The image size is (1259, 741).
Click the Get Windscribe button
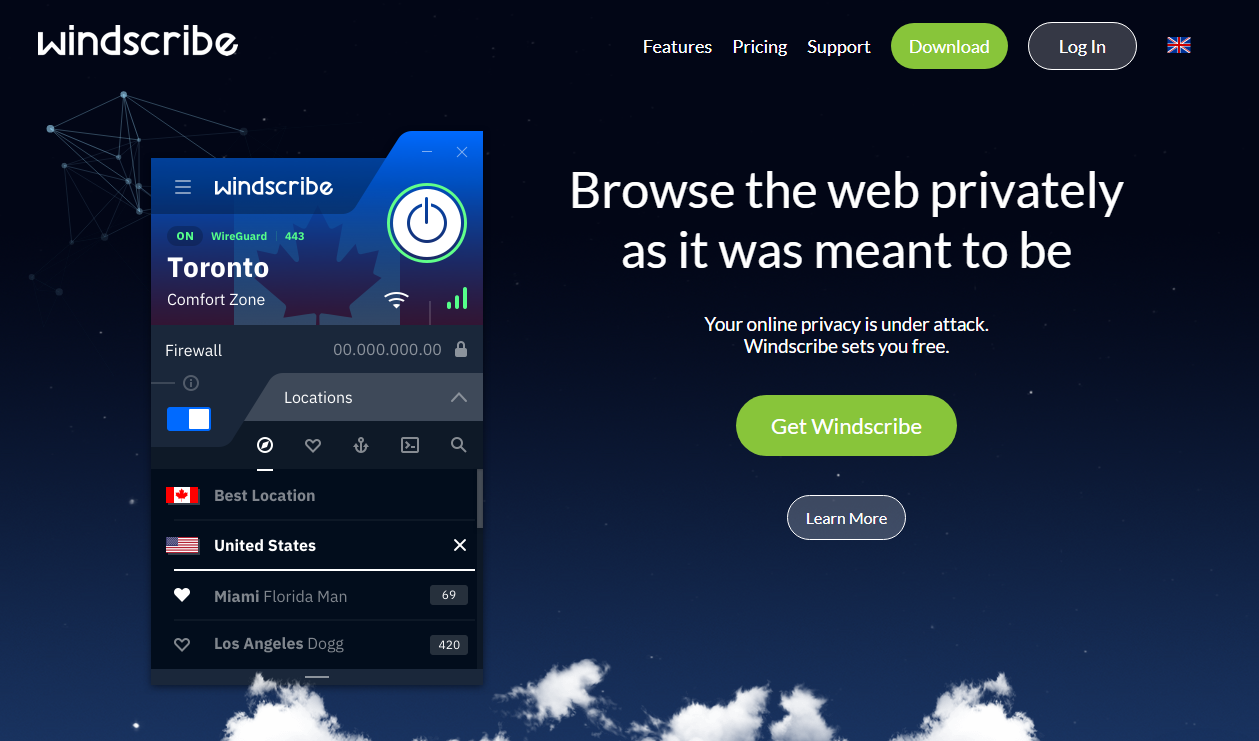click(846, 425)
